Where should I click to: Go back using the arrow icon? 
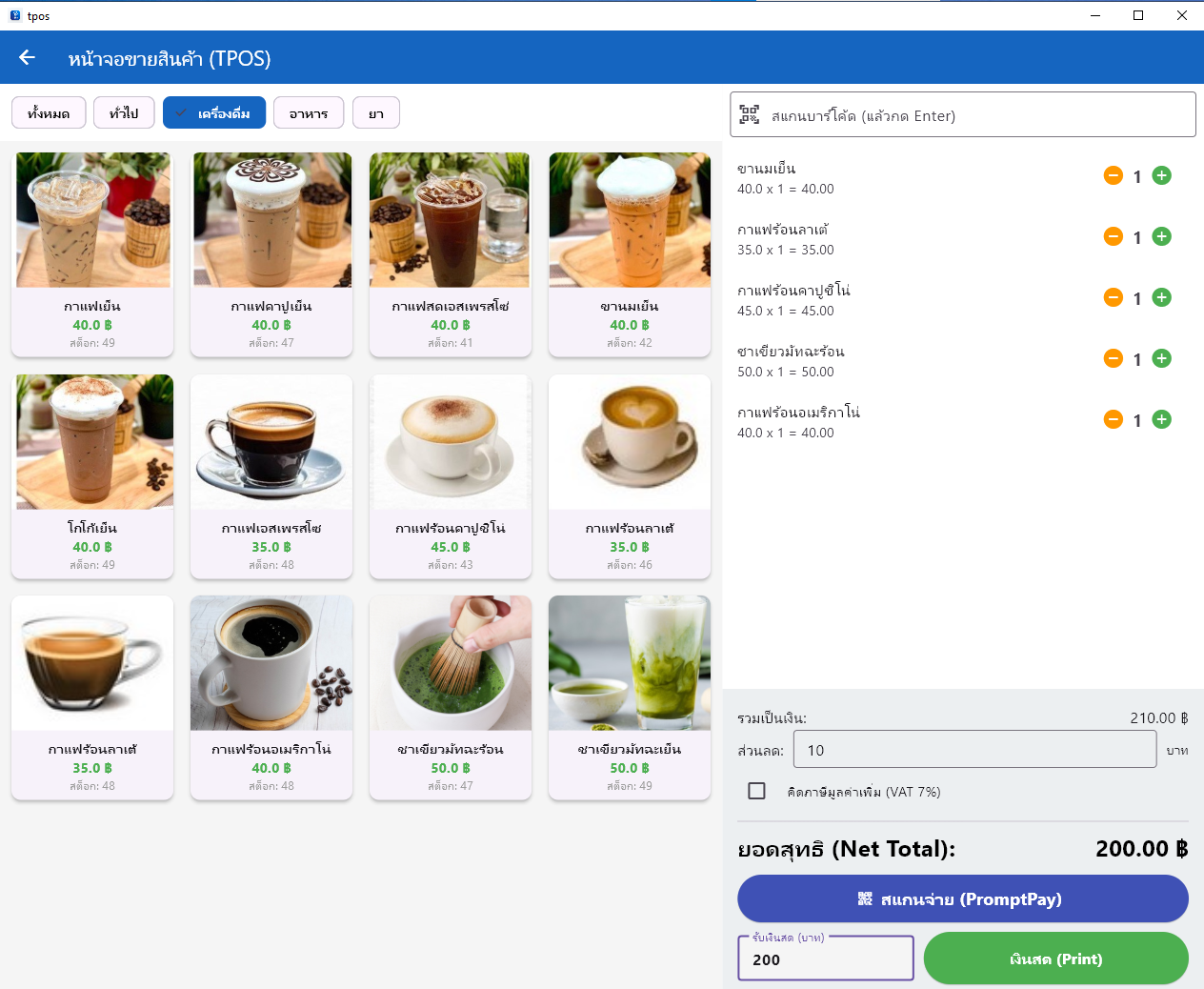coord(27,58)
